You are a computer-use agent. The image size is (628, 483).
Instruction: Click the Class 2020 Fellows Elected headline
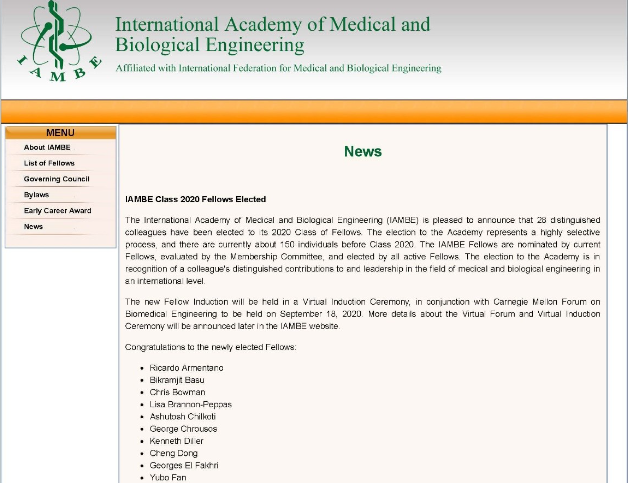tap(195, 200)
